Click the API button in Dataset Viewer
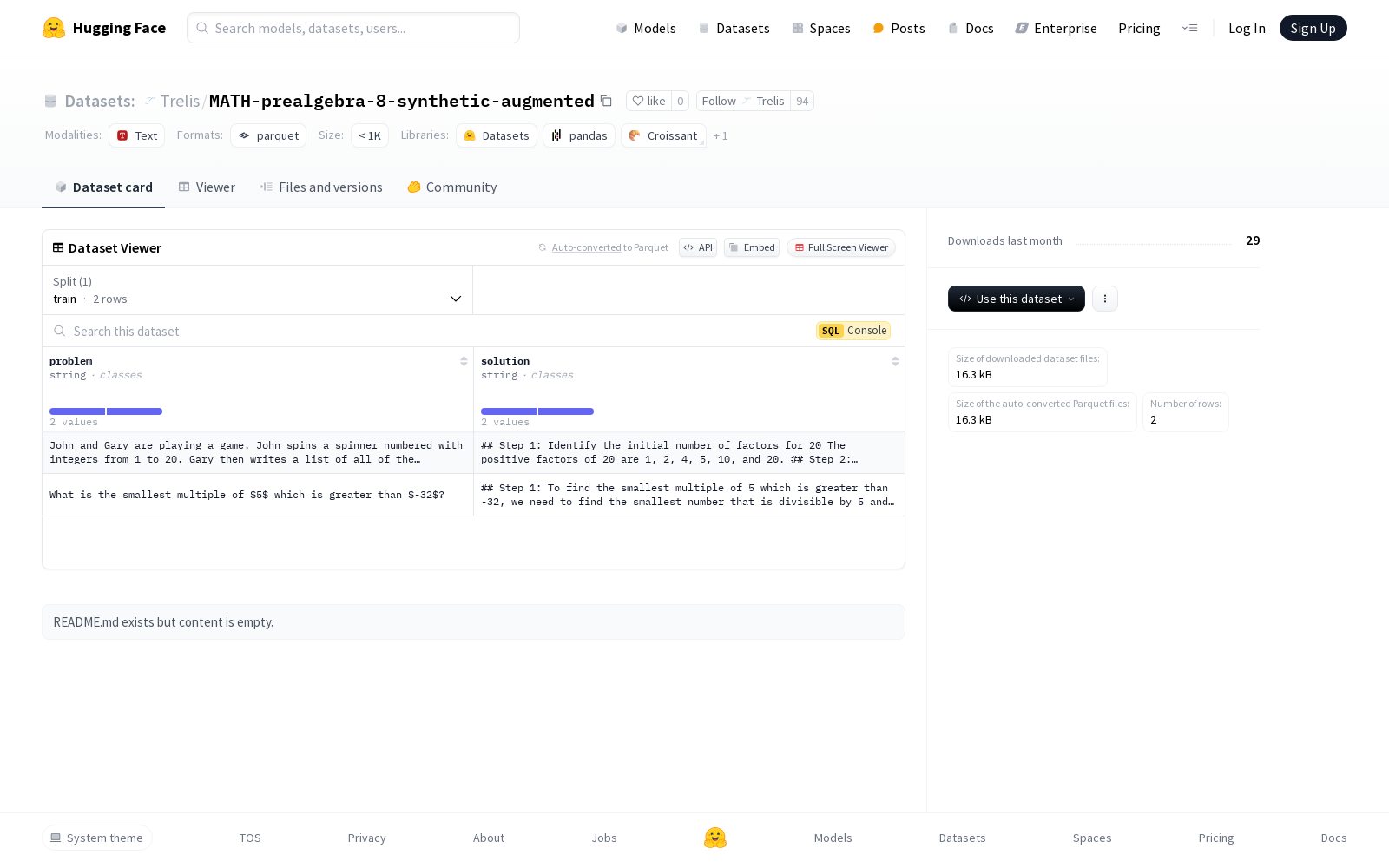The height and width of the screenshot is (868, 1389). click(x=698, y=247)
